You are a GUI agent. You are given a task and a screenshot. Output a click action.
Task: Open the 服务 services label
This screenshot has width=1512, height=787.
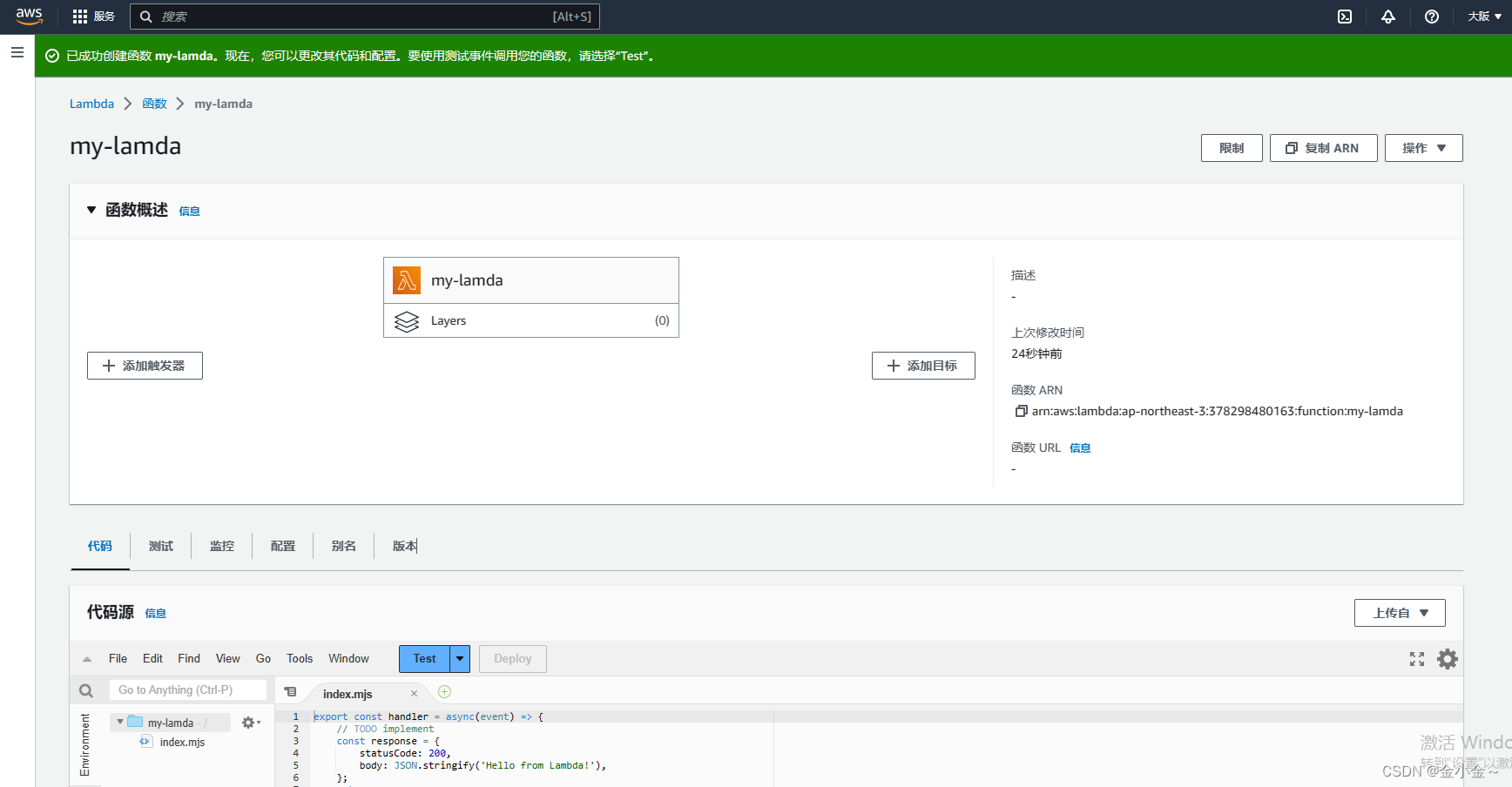[x=105, y=17]
